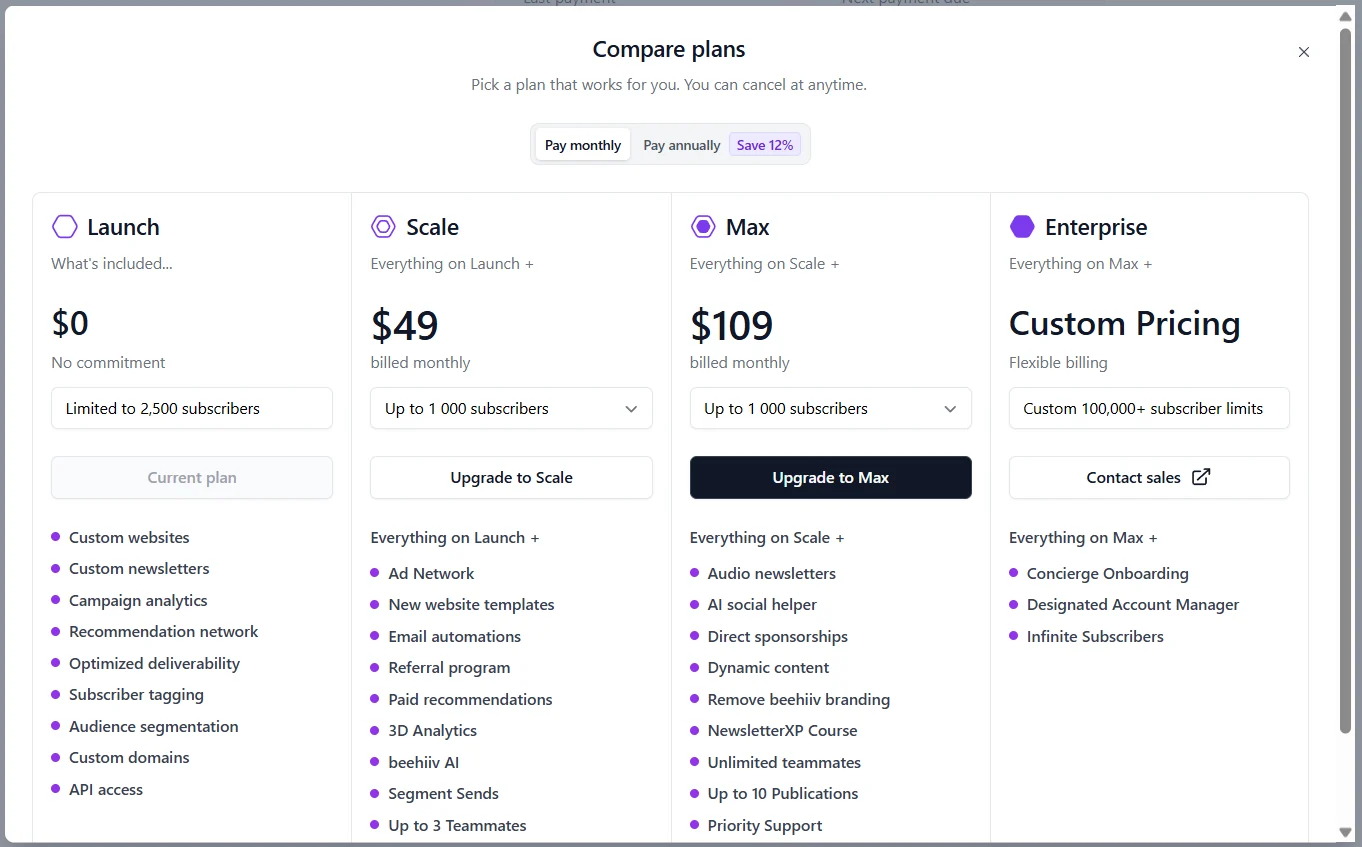Click the Segment Sends feature

coord(443,793)
